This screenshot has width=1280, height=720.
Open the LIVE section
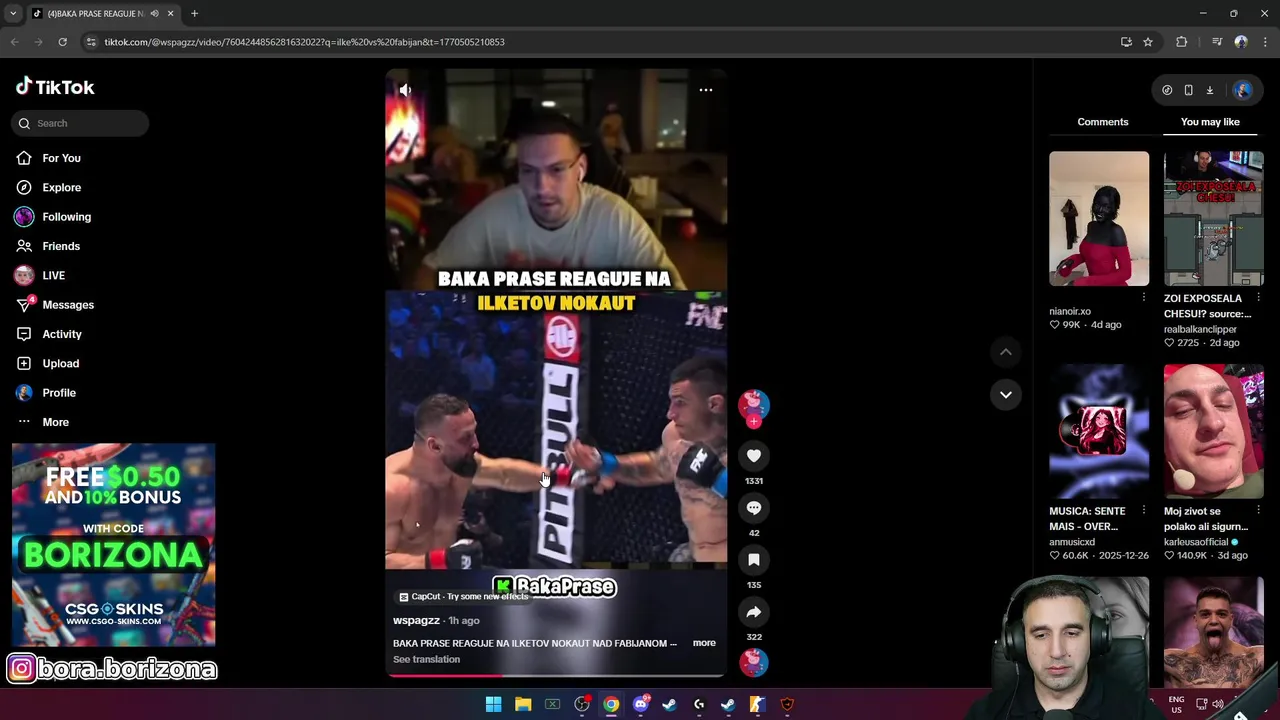click(x=53, y=275)
